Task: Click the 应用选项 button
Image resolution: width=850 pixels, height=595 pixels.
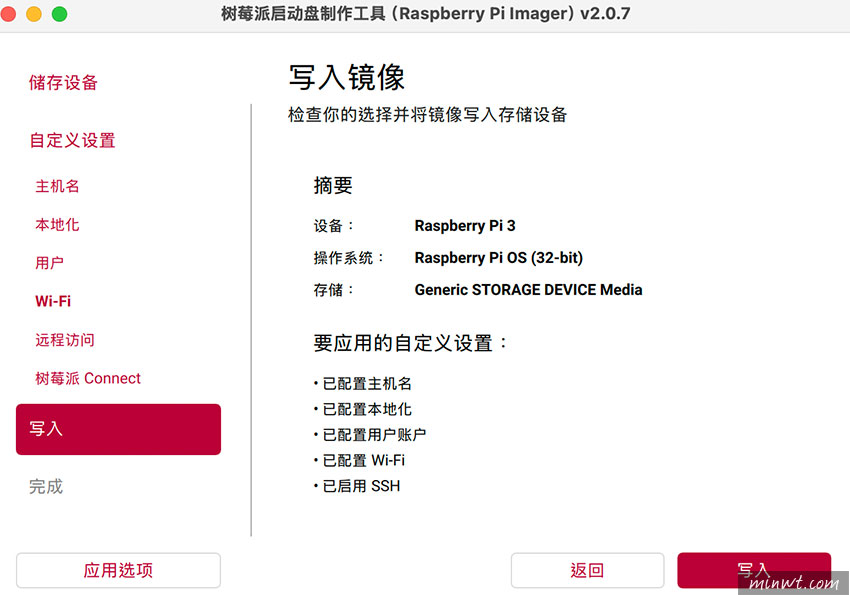Action: point(118,570)
